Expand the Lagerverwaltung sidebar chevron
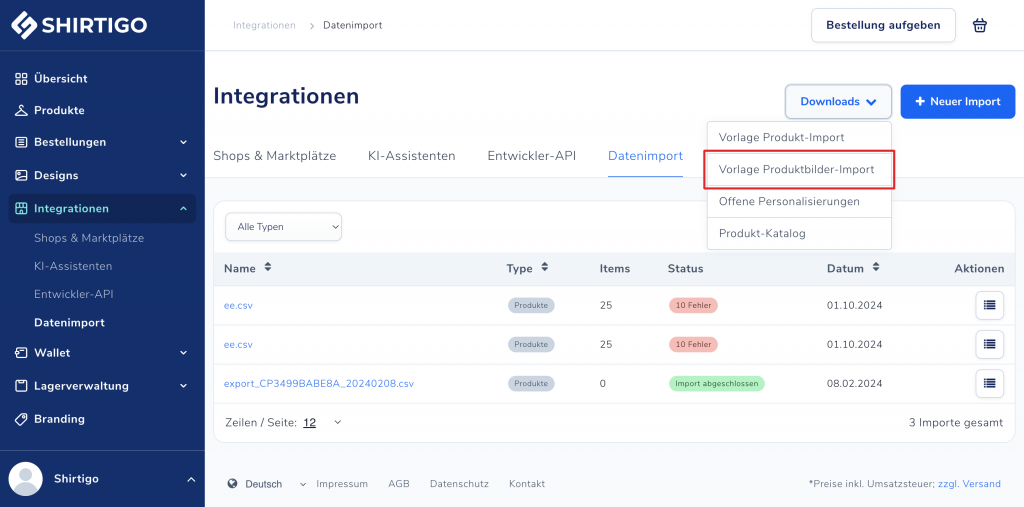 pyautogui.click(x=184, y=386)
